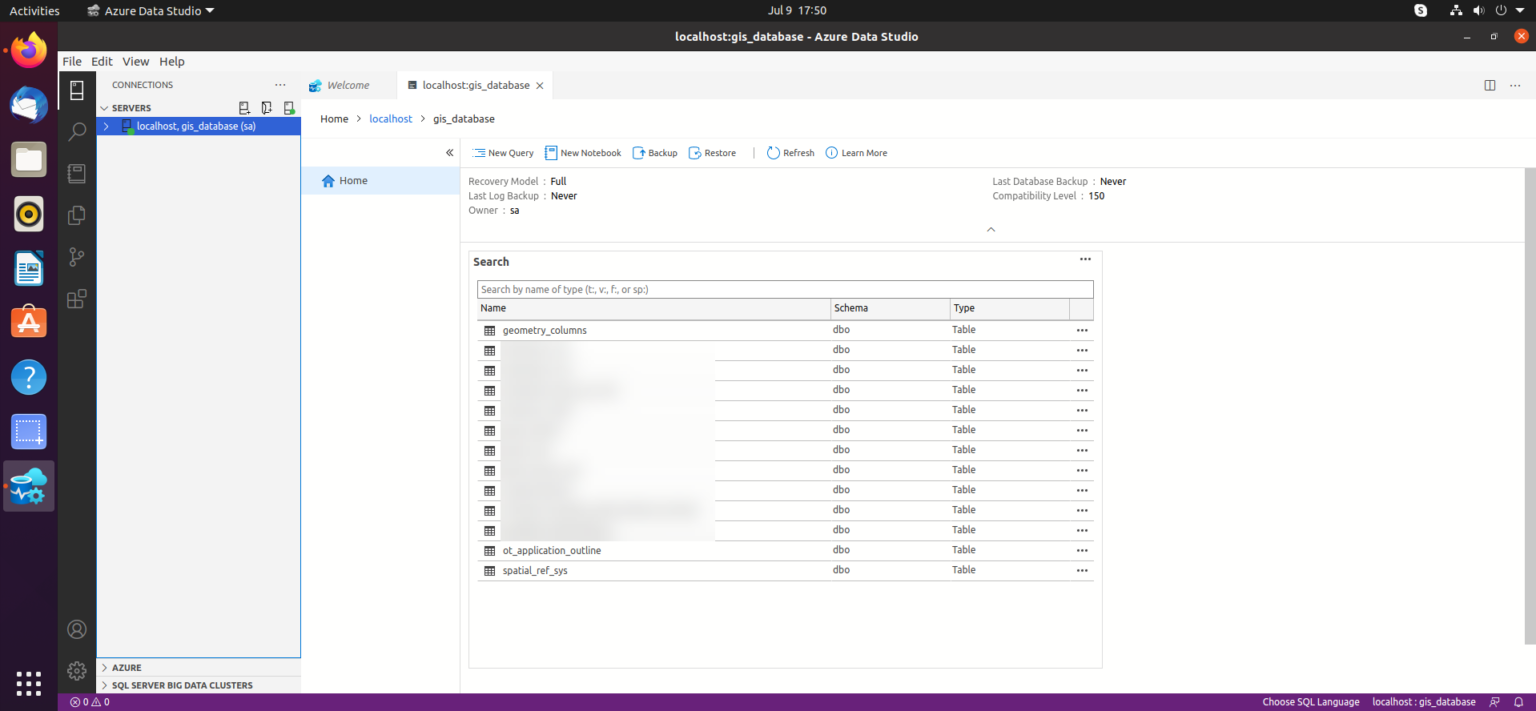Open the Notebooks view from the sidebar
This screenshot has width=1536, height=711.
(x=77, y=173)
